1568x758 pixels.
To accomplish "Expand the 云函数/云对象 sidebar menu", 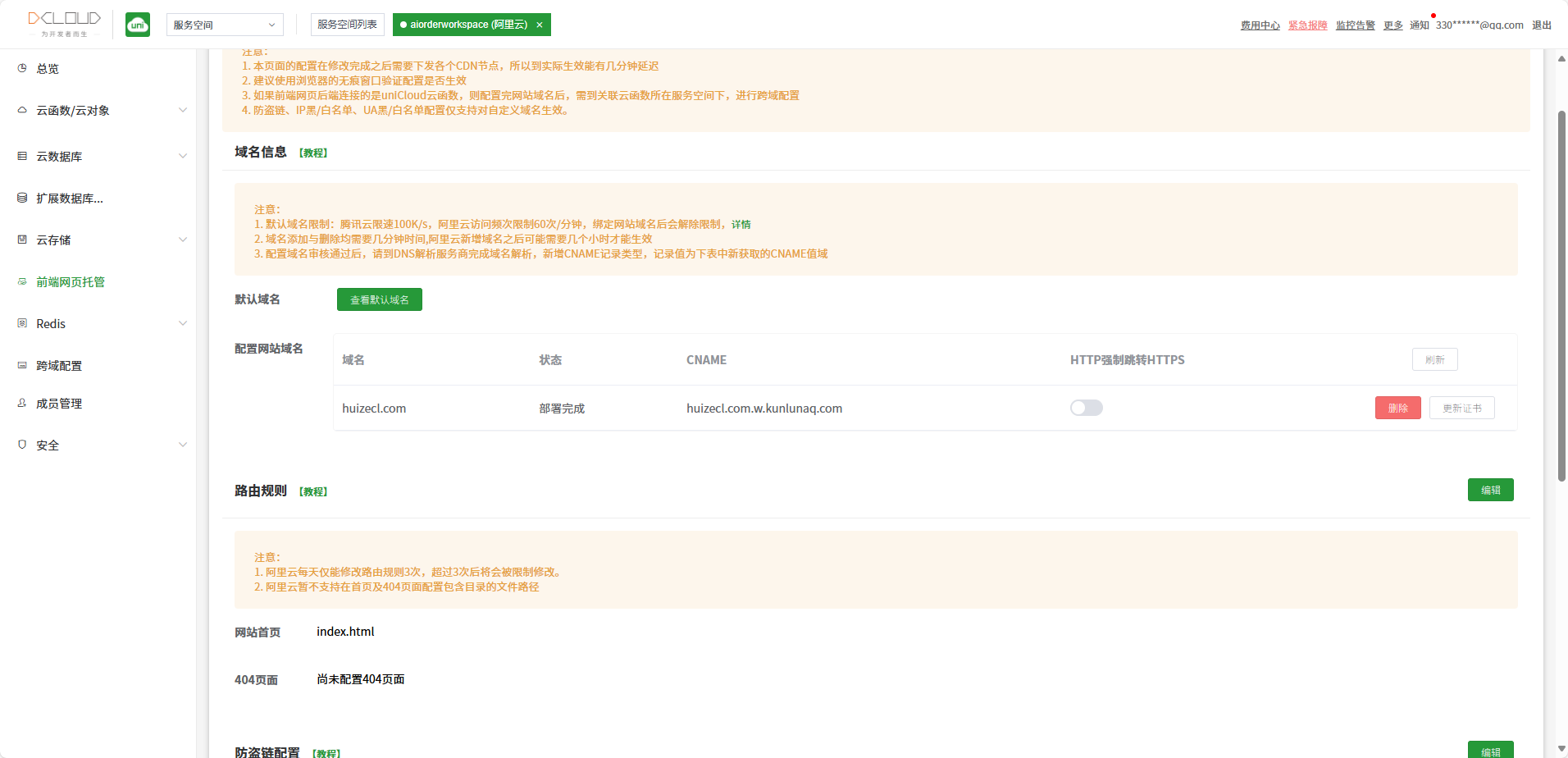I will pyautogui.click(x=182, y=110).
